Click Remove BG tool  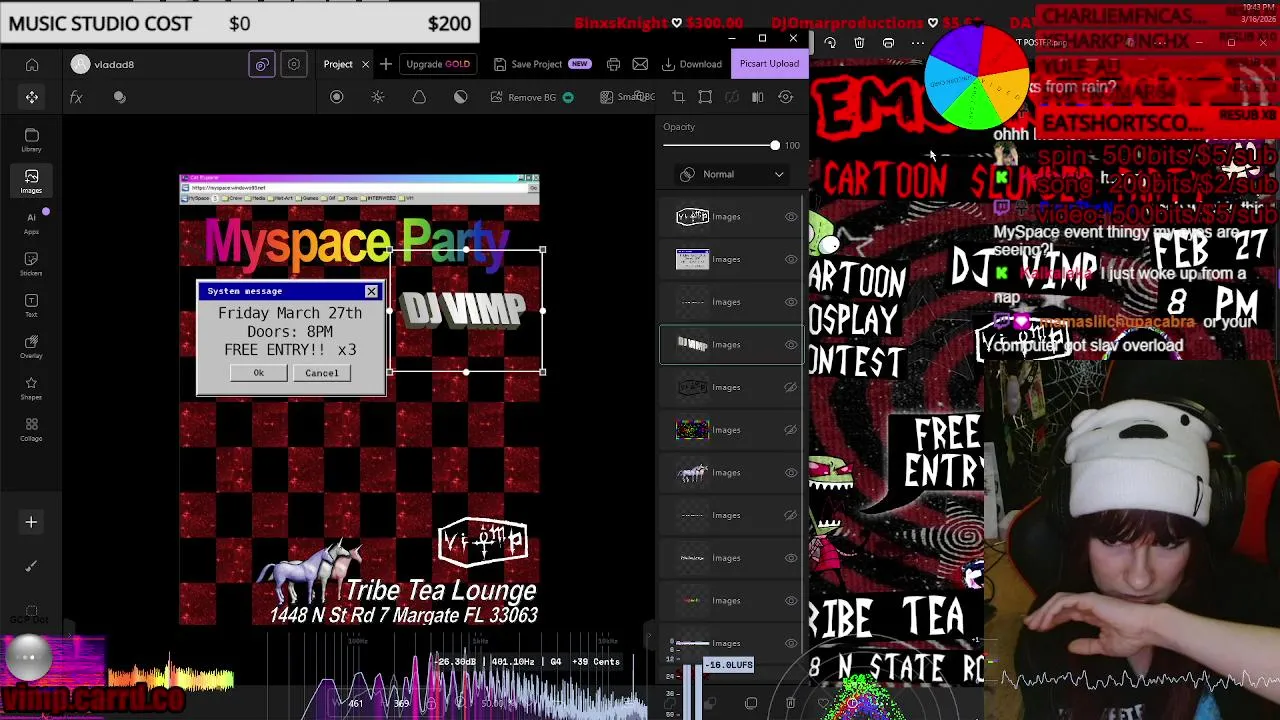click(532, 97)
